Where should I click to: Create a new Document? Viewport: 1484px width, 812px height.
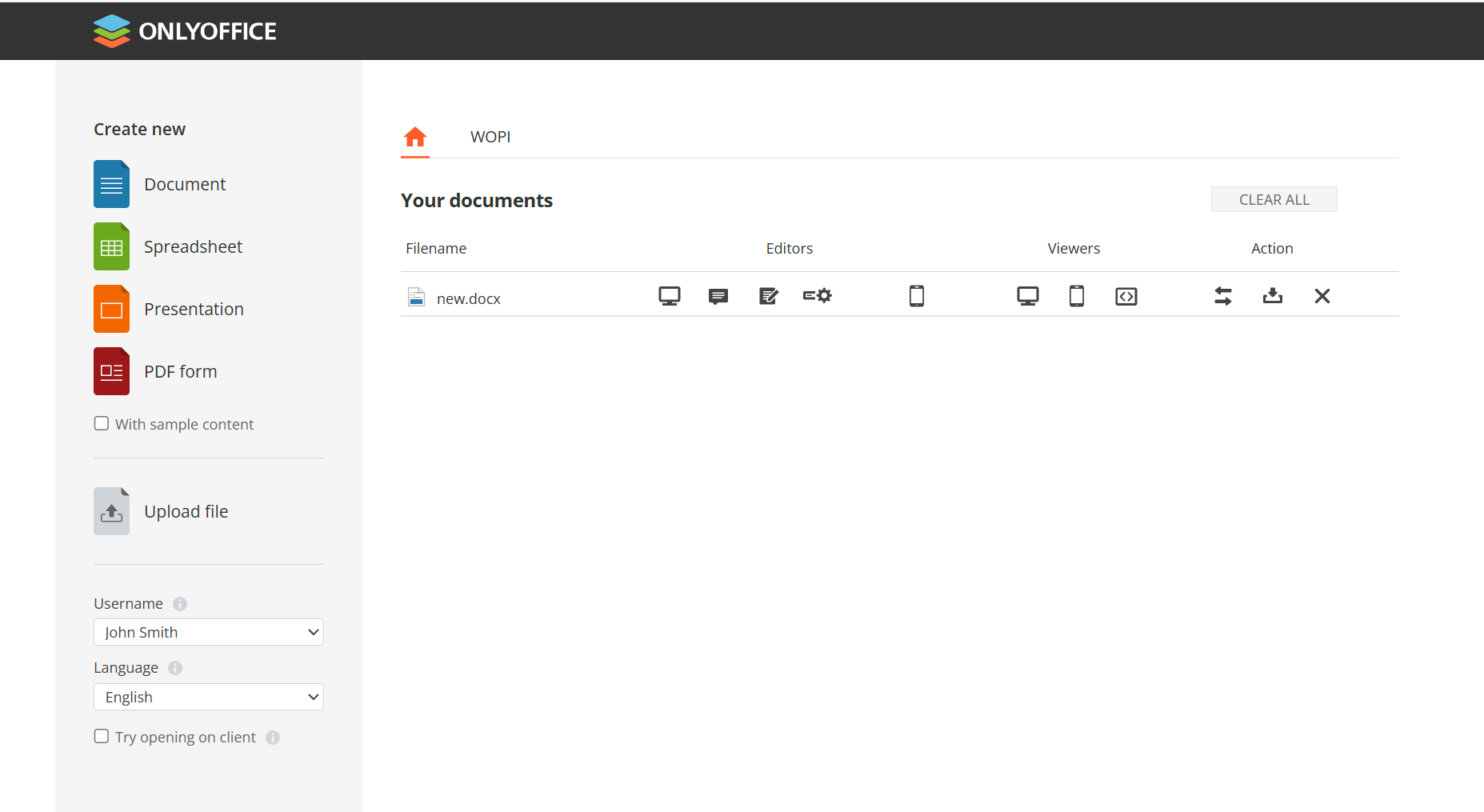[111, 184]
